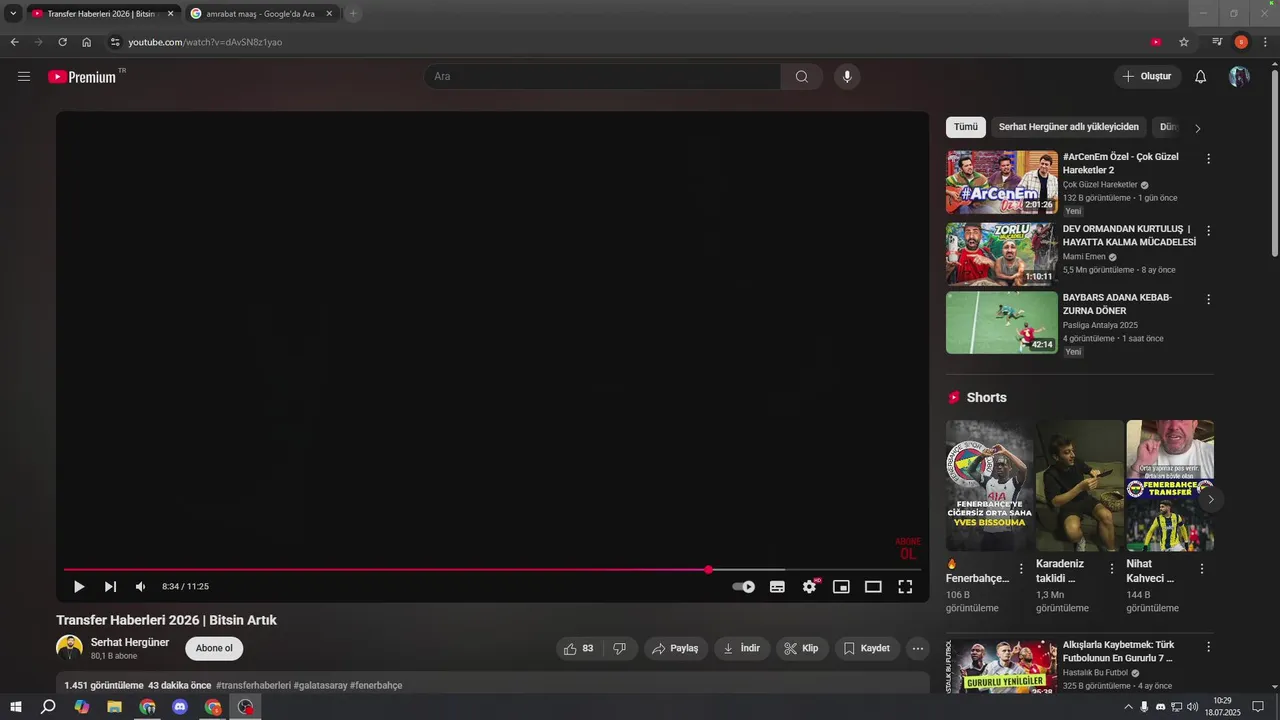Click the #transferhaberleri hashtag
Screen dimensions: 1280x720
click(253, 686)
